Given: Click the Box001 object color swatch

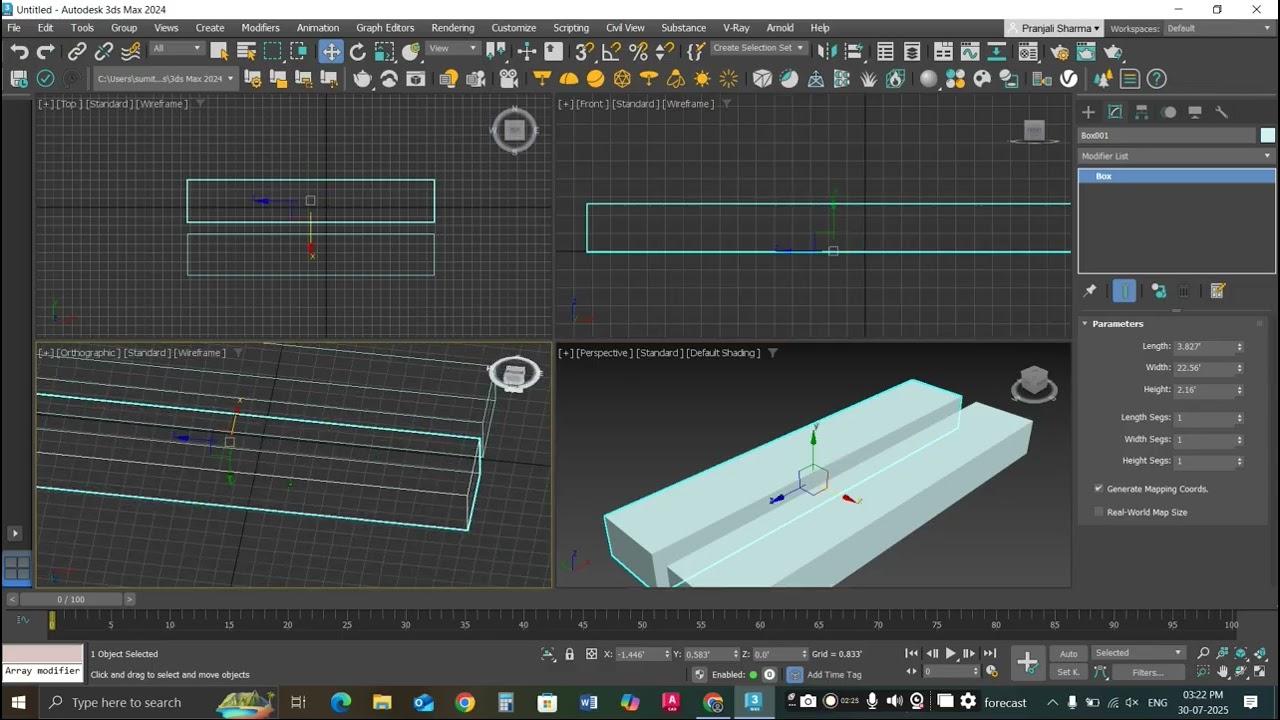Looking at the screenshot, I should point(1268,136).
